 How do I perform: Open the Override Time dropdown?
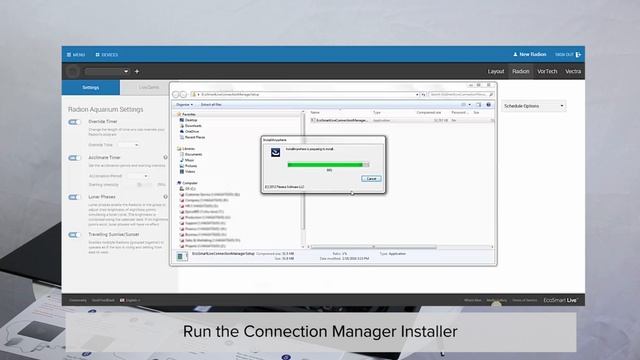[x=128, y=145]
